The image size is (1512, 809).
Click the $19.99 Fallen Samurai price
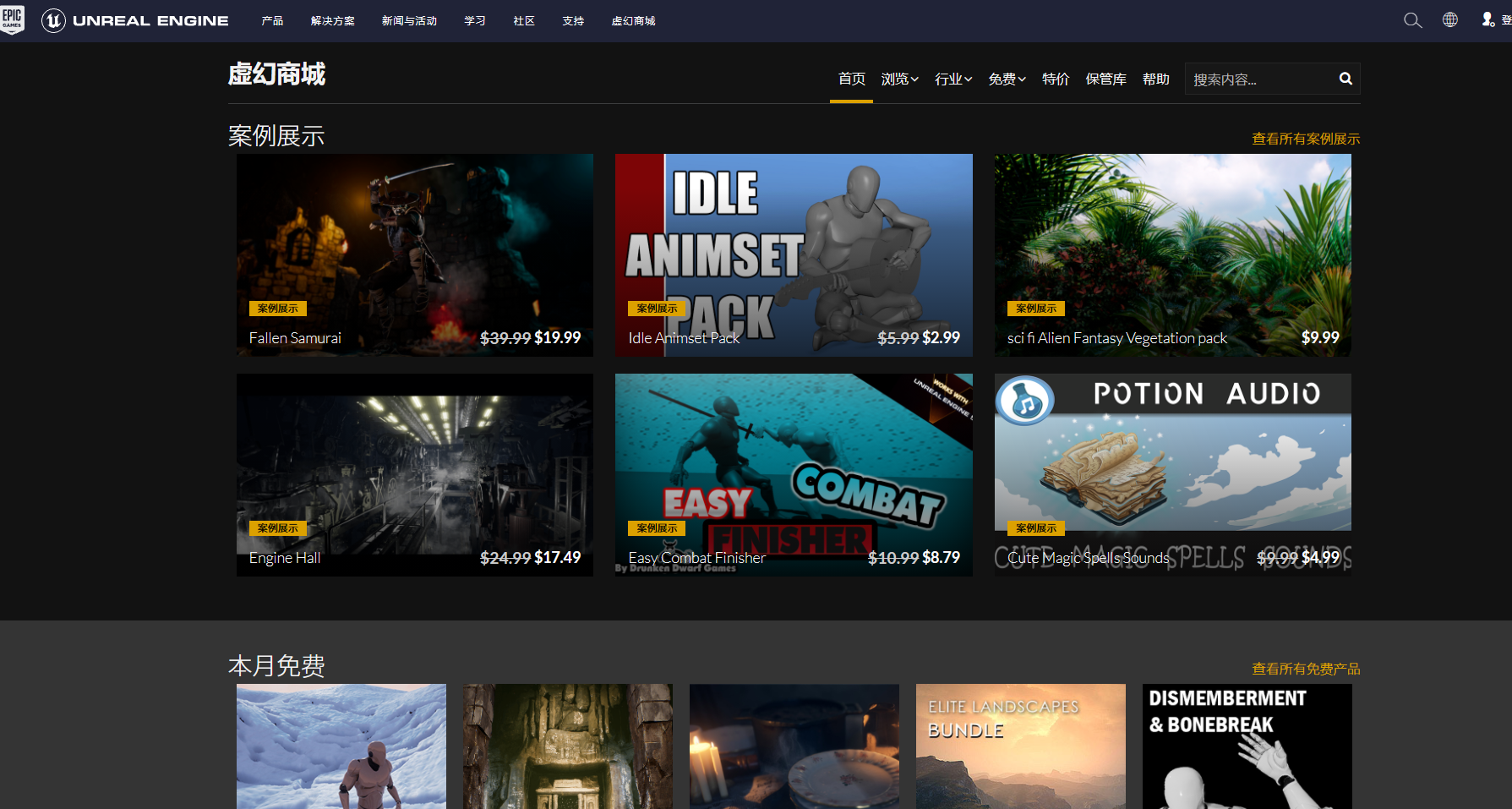558,337
